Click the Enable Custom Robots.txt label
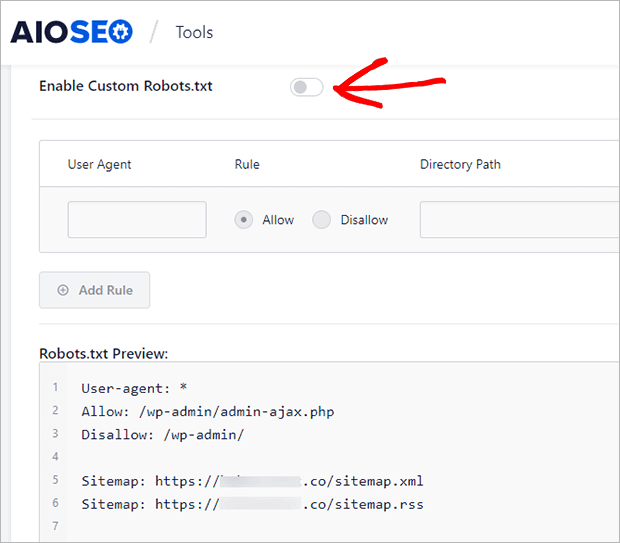Viewport: 620px width, 543px height. click(126, 86)
